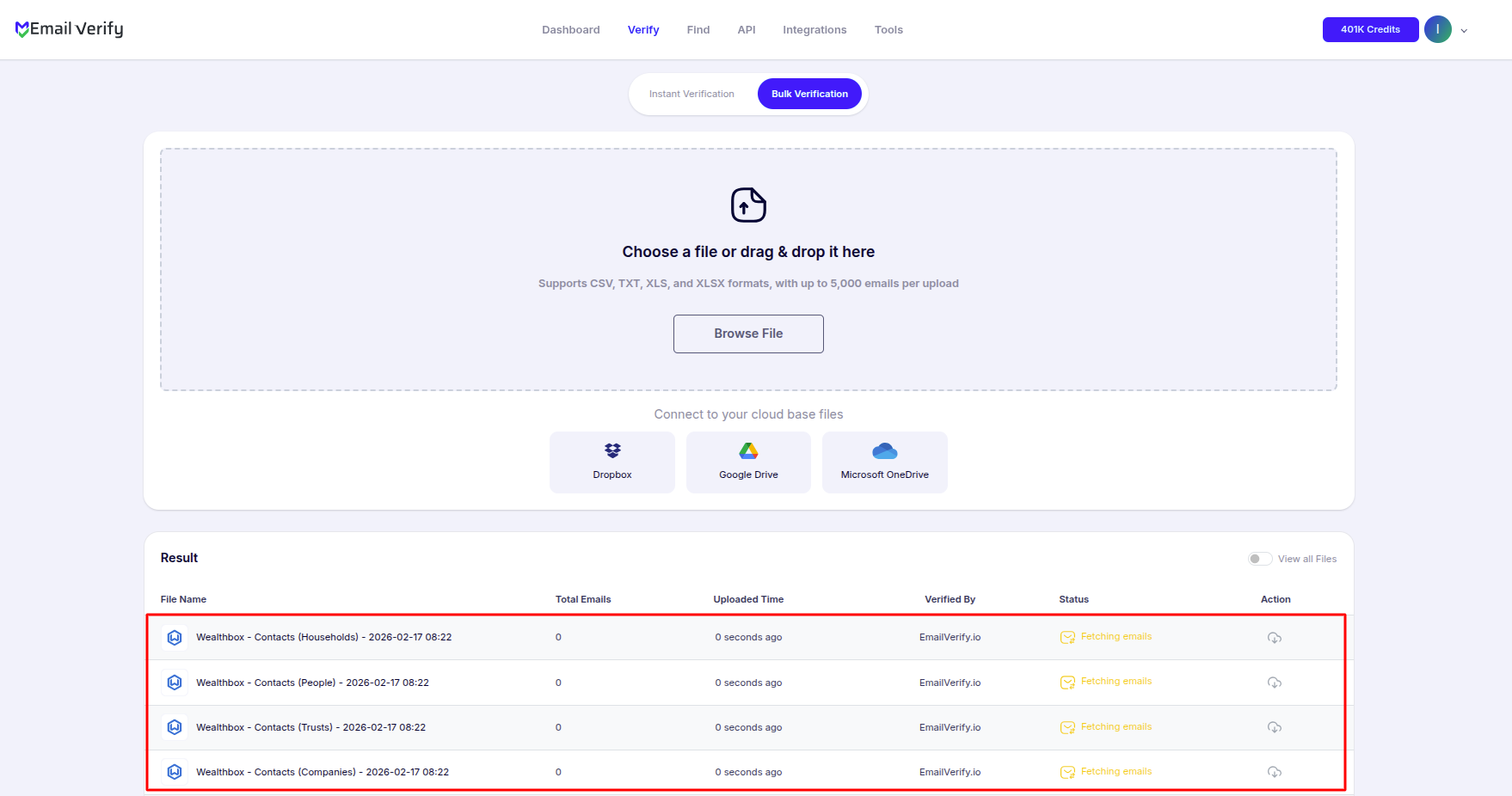Open the Integrations menu item
1512x796 pixels.
[814, 29]
